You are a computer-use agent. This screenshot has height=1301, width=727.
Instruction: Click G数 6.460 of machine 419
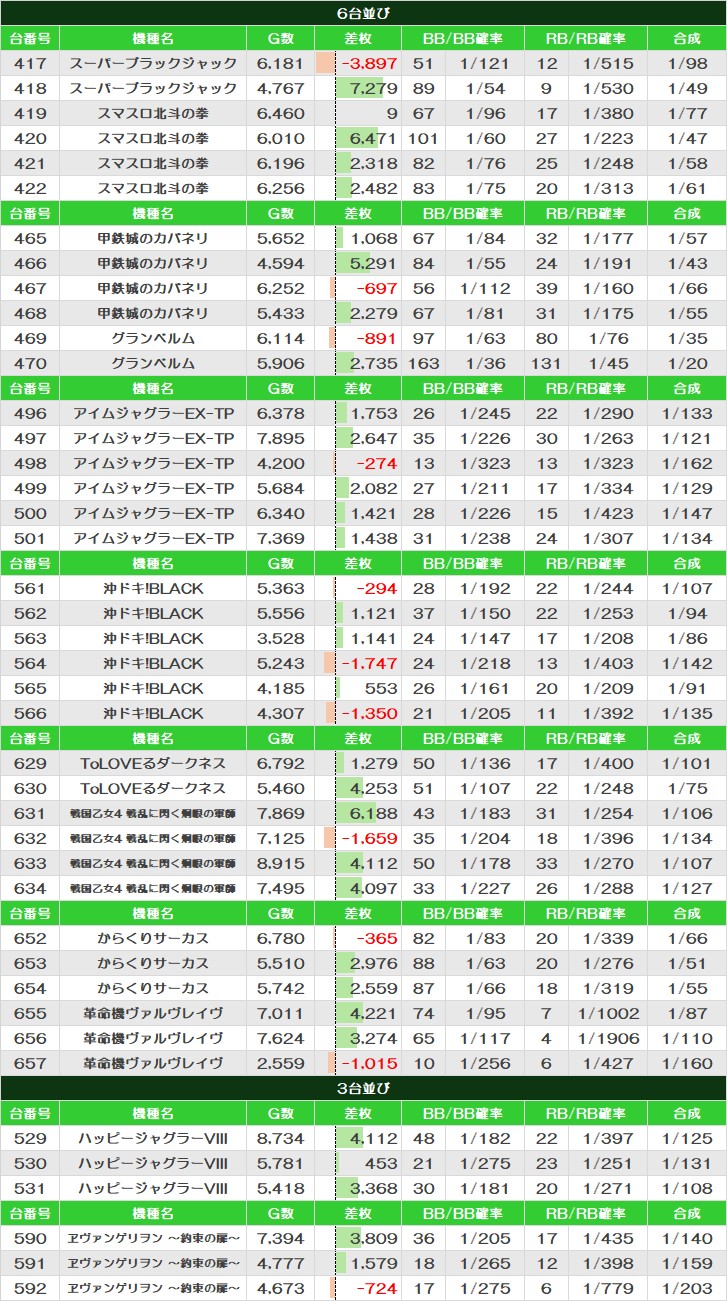280,113
